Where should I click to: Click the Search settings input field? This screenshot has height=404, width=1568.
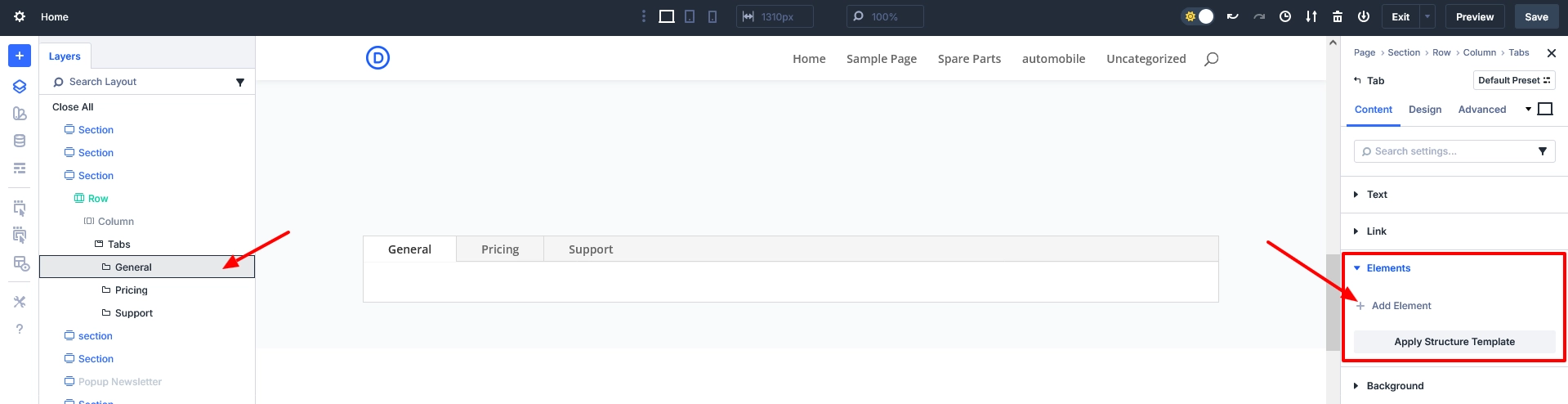point(1446,151)
